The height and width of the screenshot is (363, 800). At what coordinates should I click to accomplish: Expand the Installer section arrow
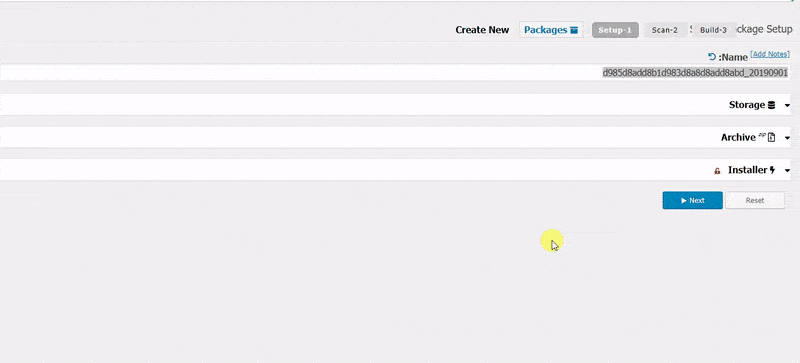[787, 171]
